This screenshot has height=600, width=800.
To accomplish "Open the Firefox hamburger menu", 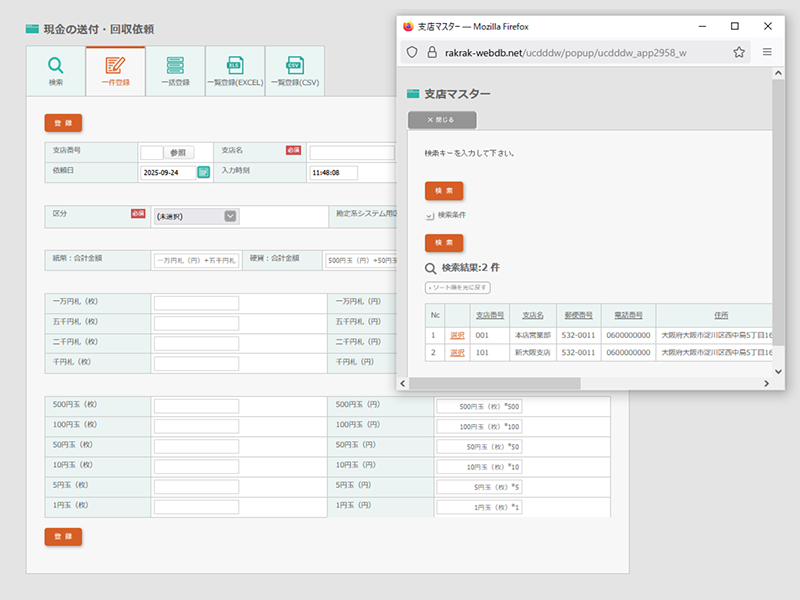I will [767, 52].
